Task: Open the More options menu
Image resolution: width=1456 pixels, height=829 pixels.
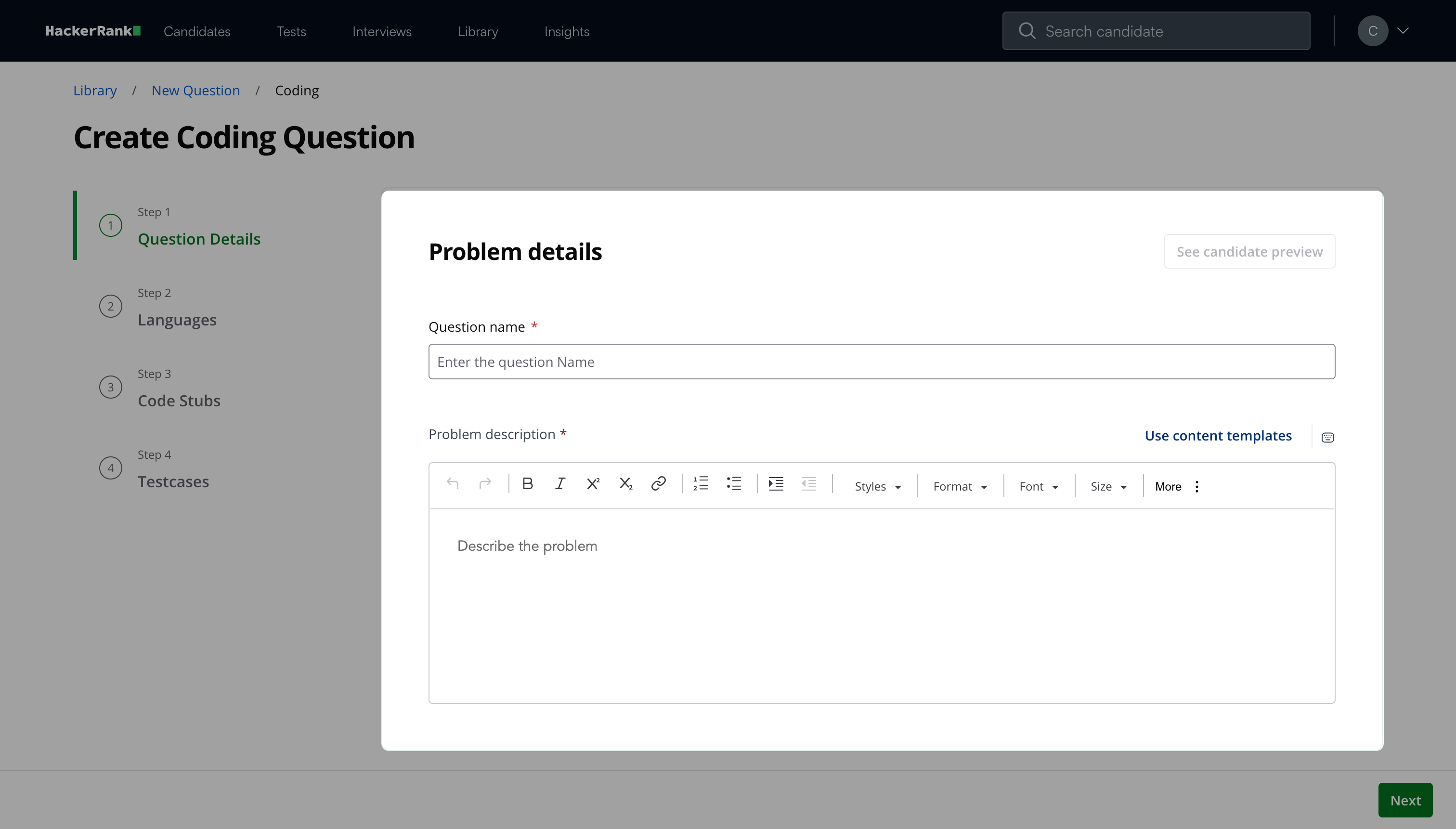Action: pyautogui.click(x=1177, y=487)
